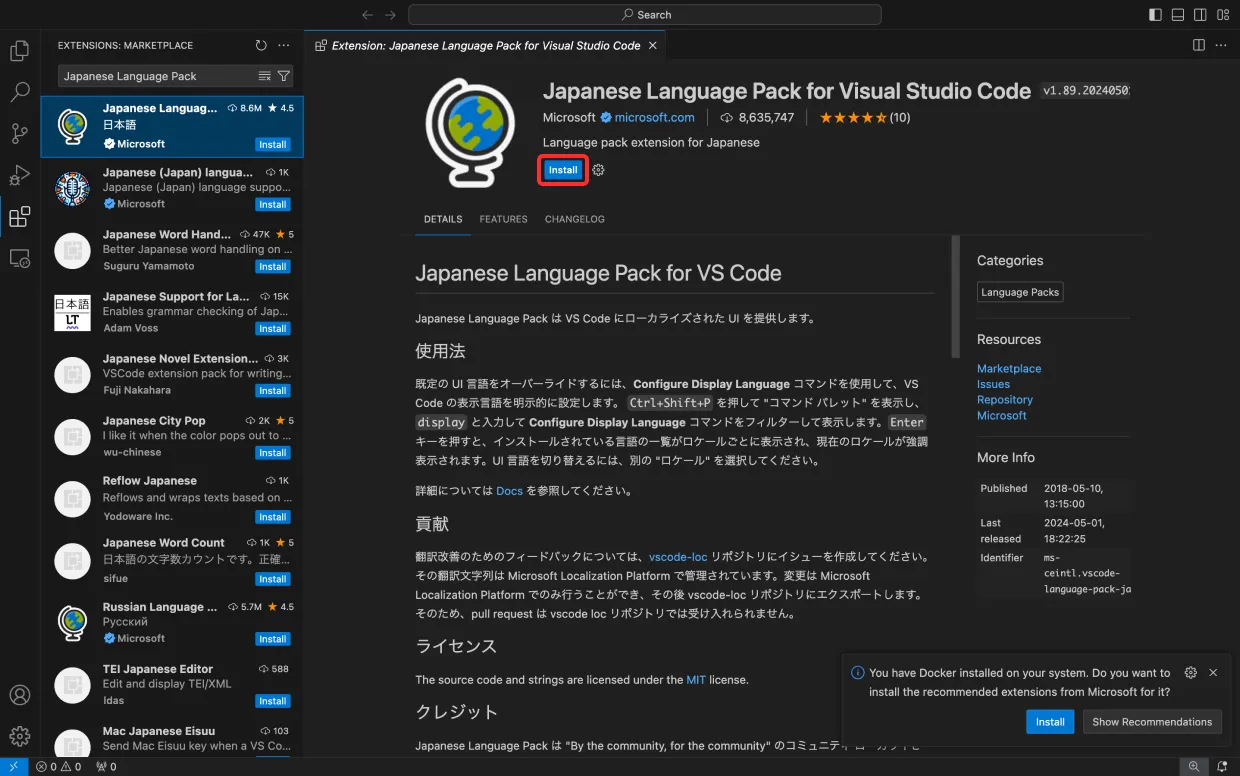Install Docker recommended extensions from notification
The width and height of the screenshot is (1240, 776).
coord(1050,722)
